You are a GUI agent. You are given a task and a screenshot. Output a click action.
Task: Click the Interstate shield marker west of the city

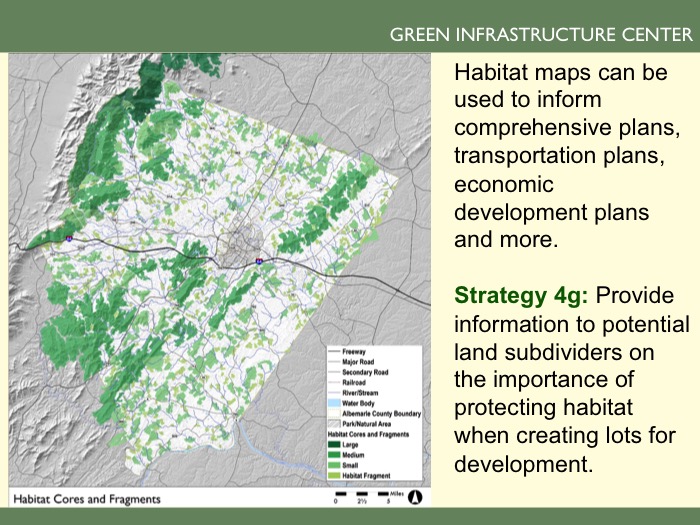point(70,238)
